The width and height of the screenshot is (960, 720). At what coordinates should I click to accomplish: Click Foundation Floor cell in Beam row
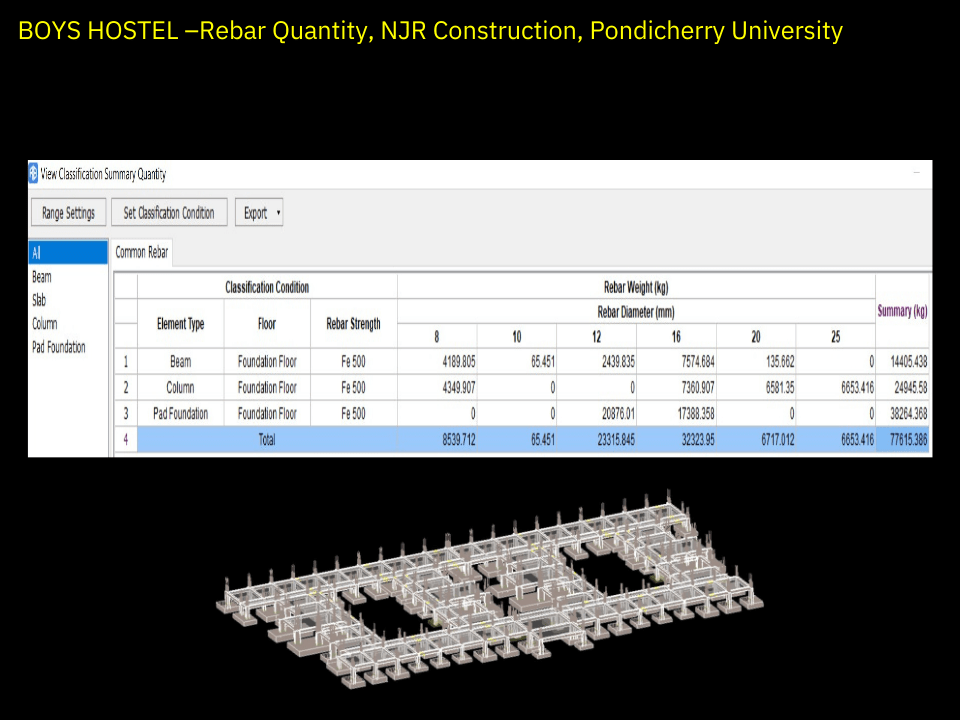pyautogui.click(x=267, y=362)
